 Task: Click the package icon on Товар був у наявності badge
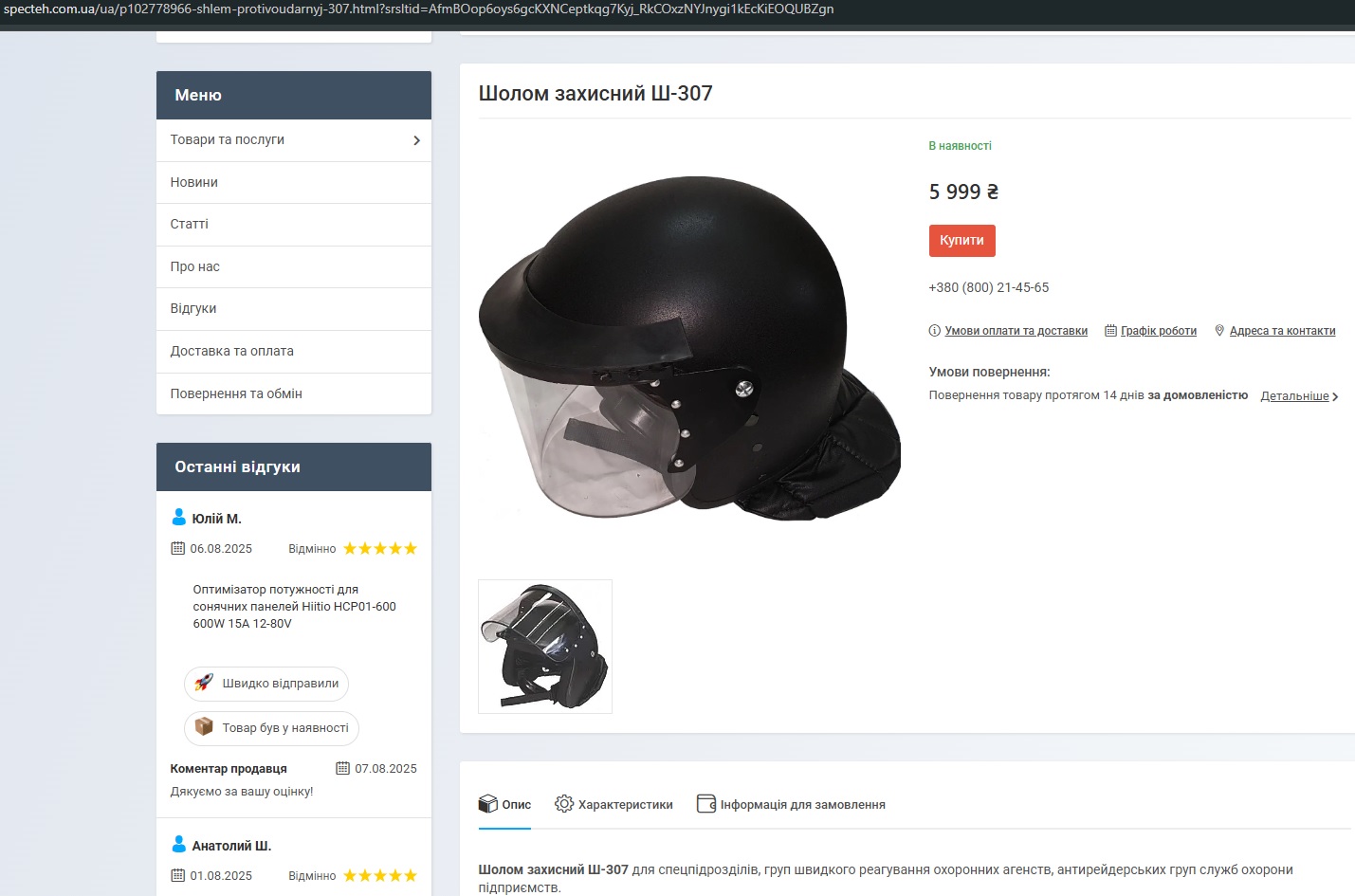point(204,727)
